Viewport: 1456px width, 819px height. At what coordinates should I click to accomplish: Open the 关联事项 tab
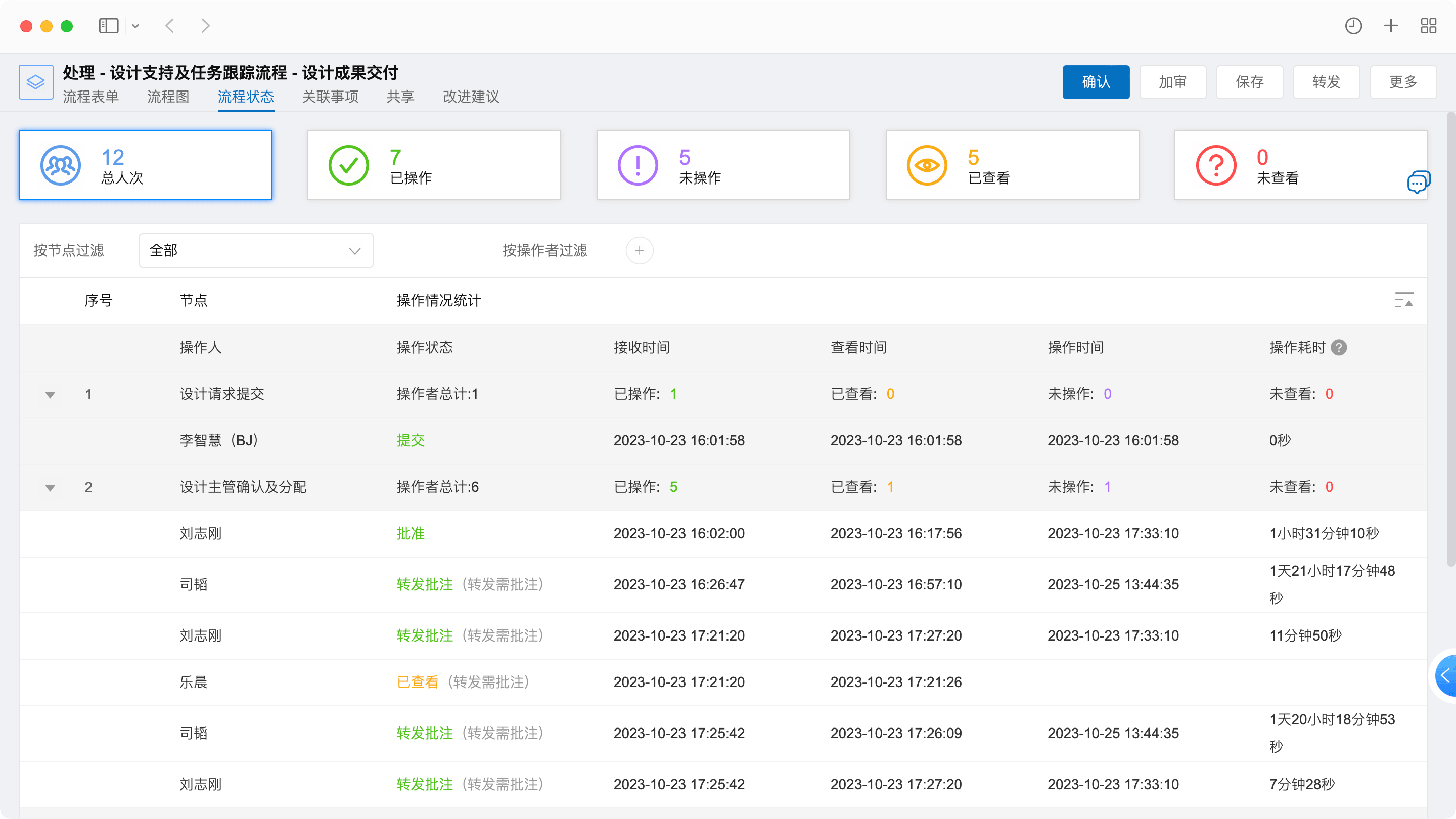click(x=330, y=97)
